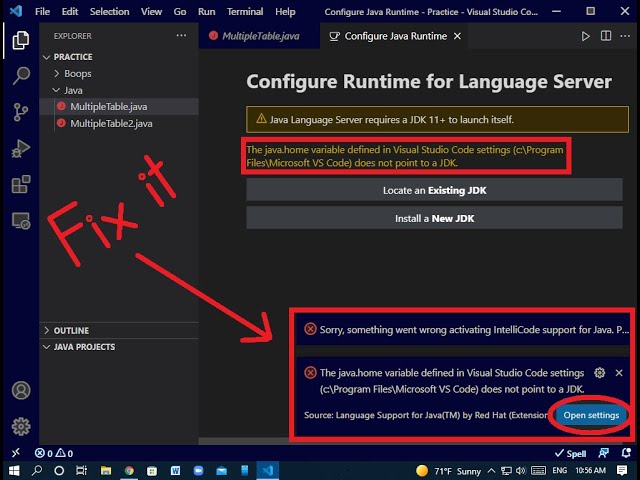Open the File menu
The height and width of the screenshot is (480, 640).
(42, 11)
